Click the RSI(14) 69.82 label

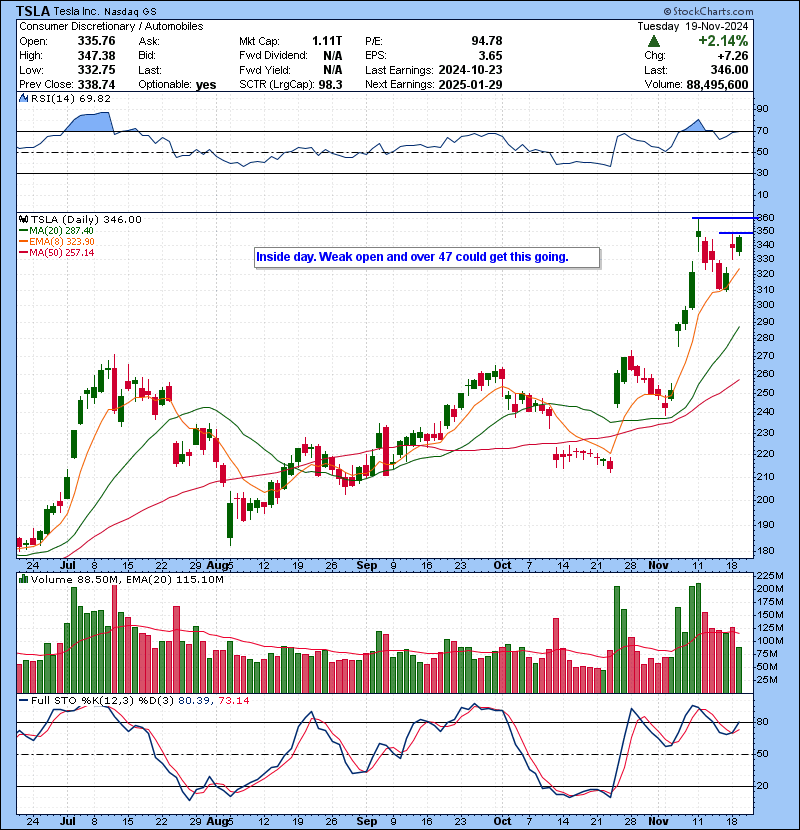pos(71,98)
